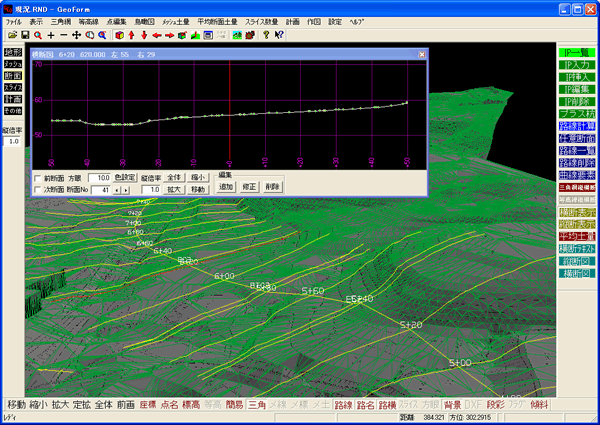Click the green terrain axis icon

tap(195, 35)
